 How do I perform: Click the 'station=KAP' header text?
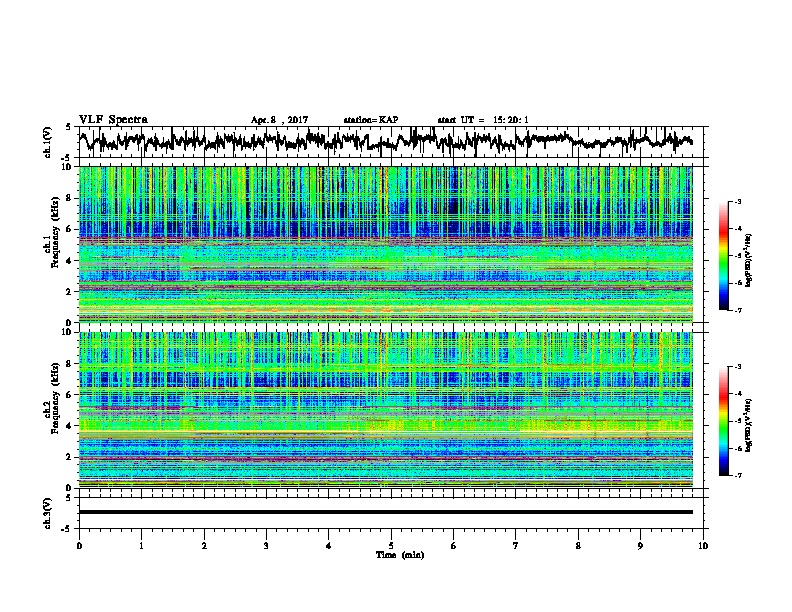click(371, 120)
